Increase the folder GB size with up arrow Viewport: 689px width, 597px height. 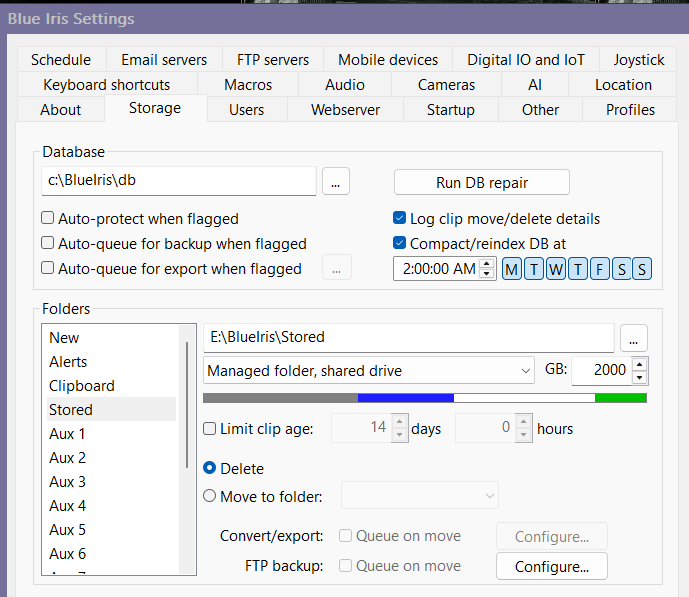click(640, 364)
